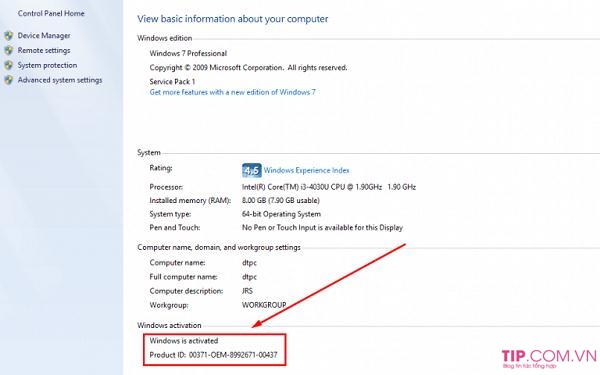This screenshot has width=600, height=375.
Task: Open Device Manager link
Action: (x=44, y=36)
